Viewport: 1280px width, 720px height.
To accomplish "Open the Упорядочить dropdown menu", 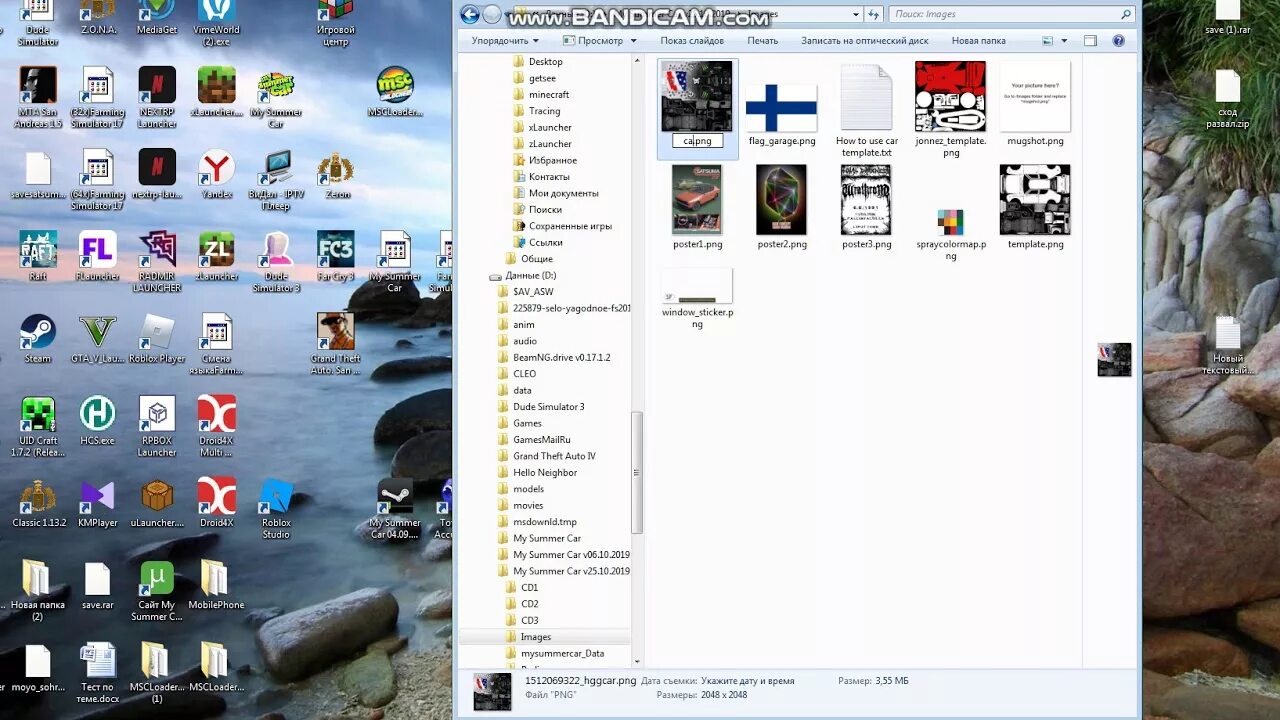I will [x=505, y=41].
